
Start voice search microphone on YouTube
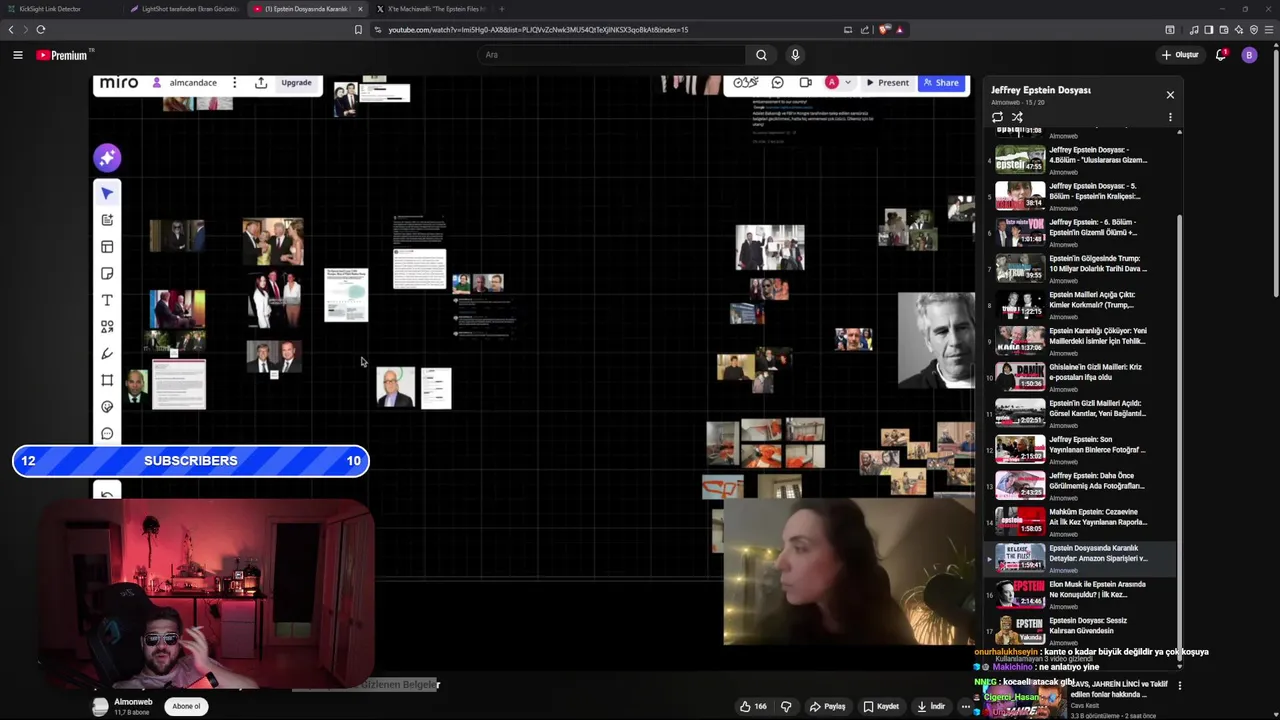point(795,55)
